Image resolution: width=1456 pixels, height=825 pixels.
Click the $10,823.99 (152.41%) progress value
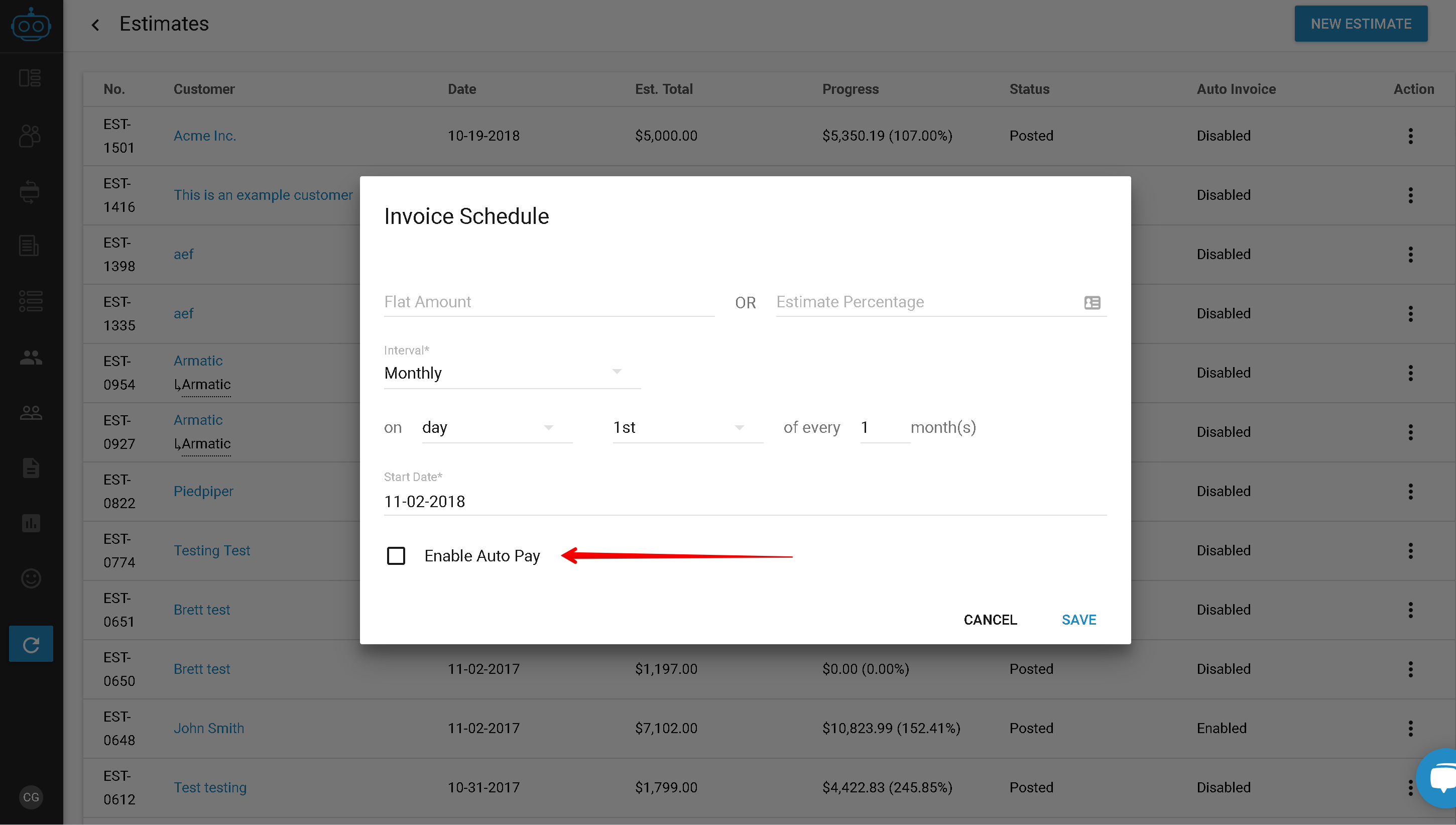(x=891, y=728)
